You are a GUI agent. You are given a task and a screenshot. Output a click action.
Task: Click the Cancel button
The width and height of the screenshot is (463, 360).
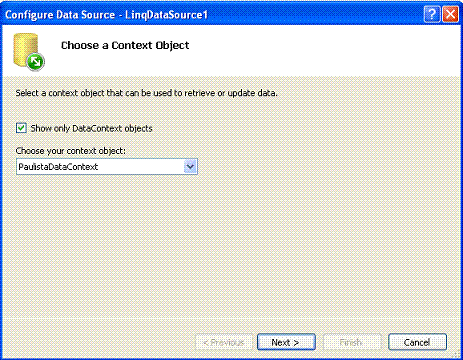coord(417,342)
